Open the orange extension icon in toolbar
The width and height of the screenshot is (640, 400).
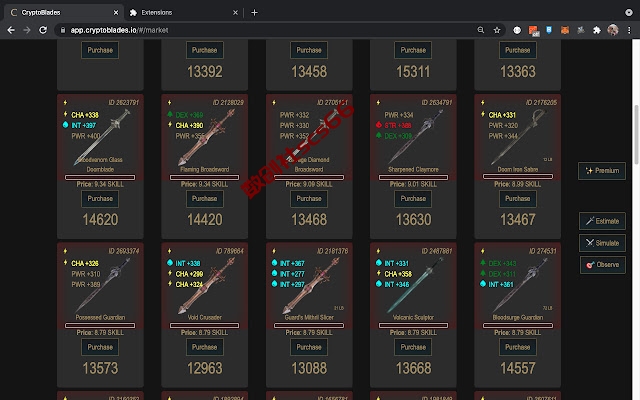(533, 31)
